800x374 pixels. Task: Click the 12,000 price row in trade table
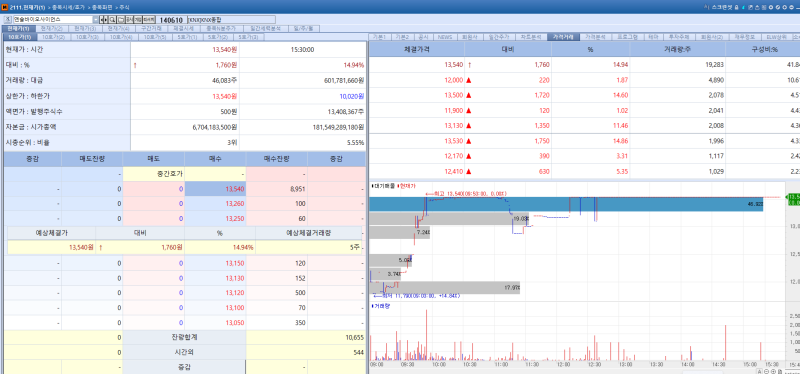(584, 80)
